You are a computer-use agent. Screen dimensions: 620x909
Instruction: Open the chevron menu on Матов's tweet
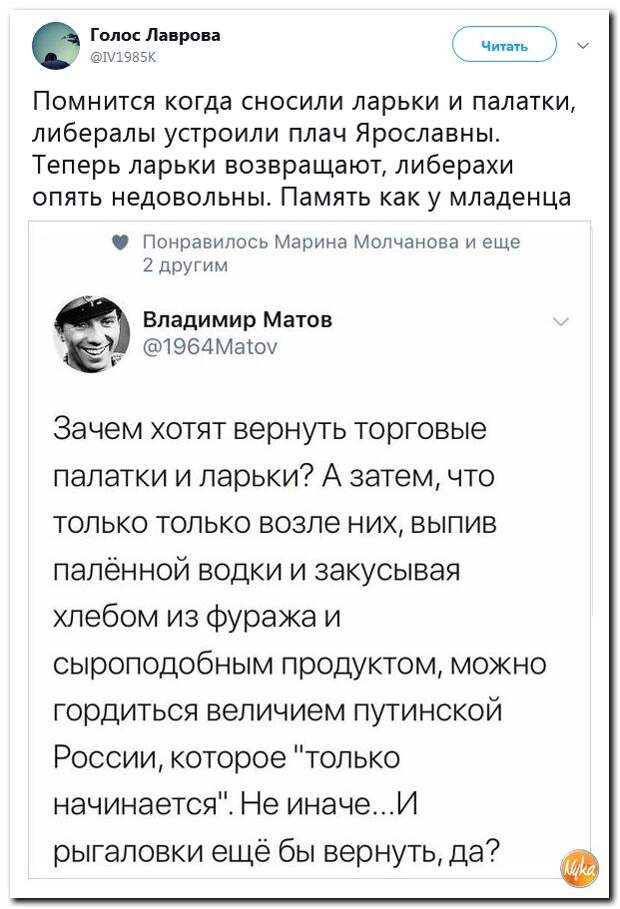point(560,321)
